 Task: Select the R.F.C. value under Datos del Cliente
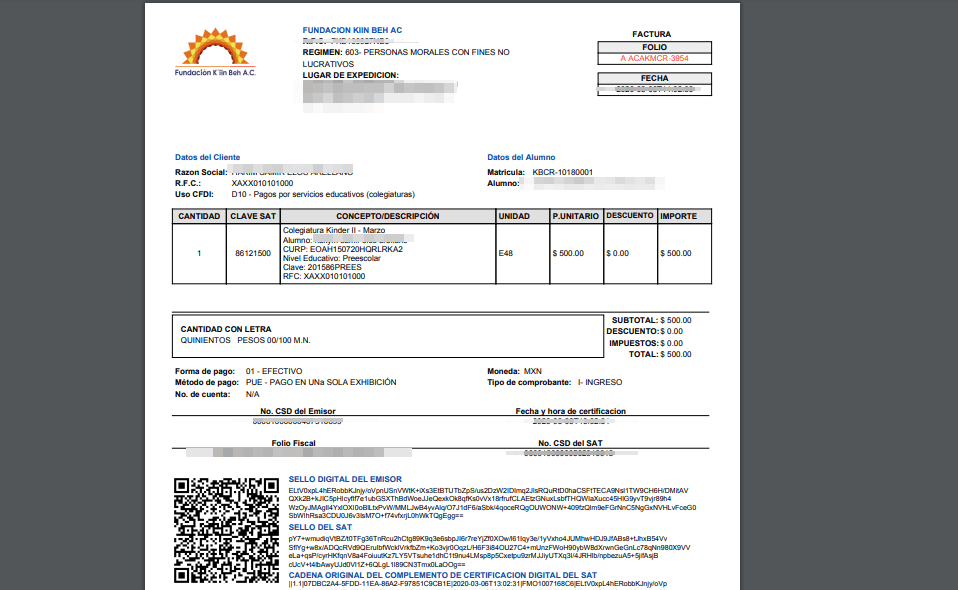pos(262,183)
